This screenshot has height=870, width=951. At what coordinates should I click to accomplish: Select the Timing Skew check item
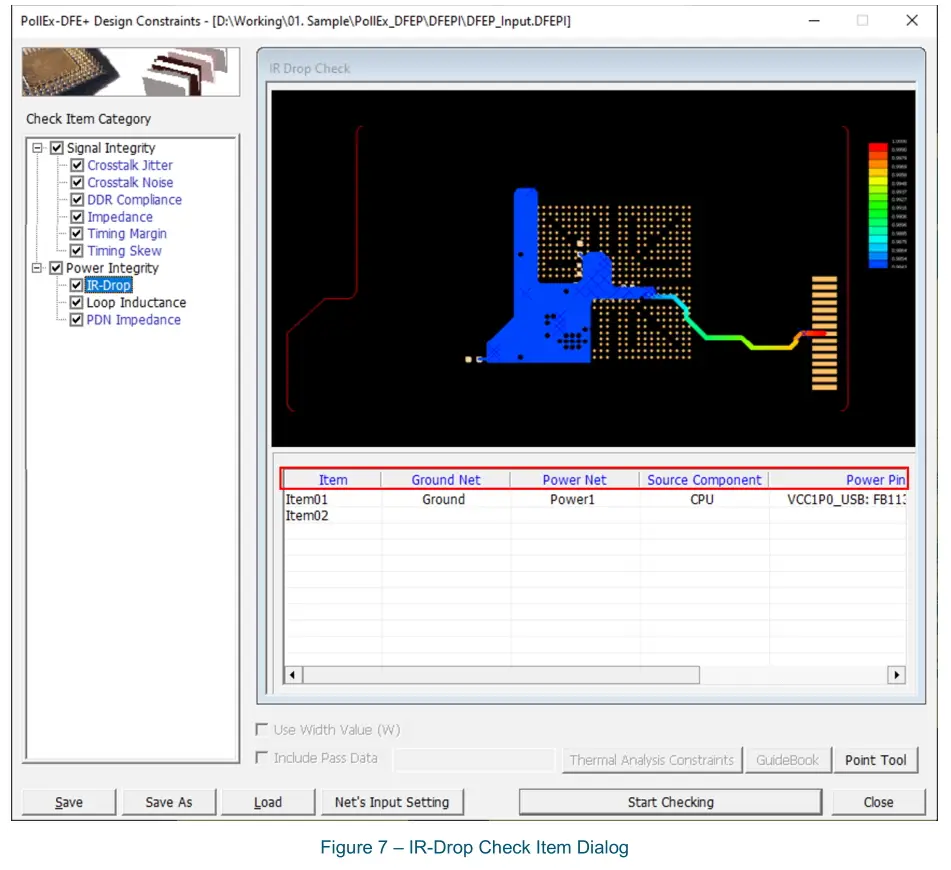tap(124, 251)
